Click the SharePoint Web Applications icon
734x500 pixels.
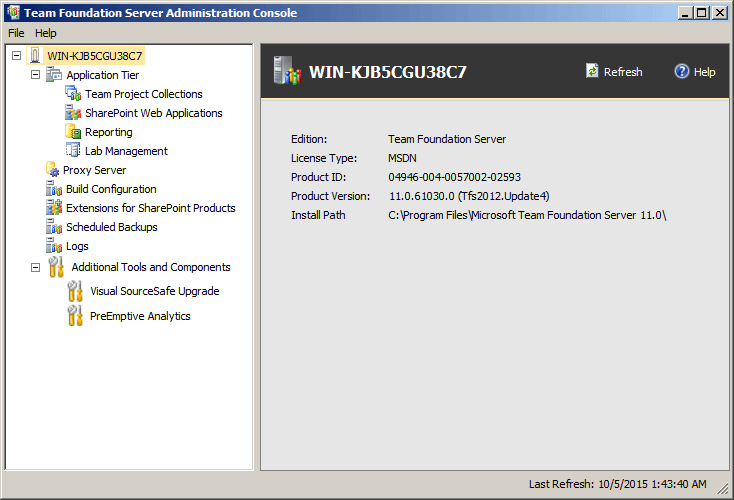(x=73, y=113)
